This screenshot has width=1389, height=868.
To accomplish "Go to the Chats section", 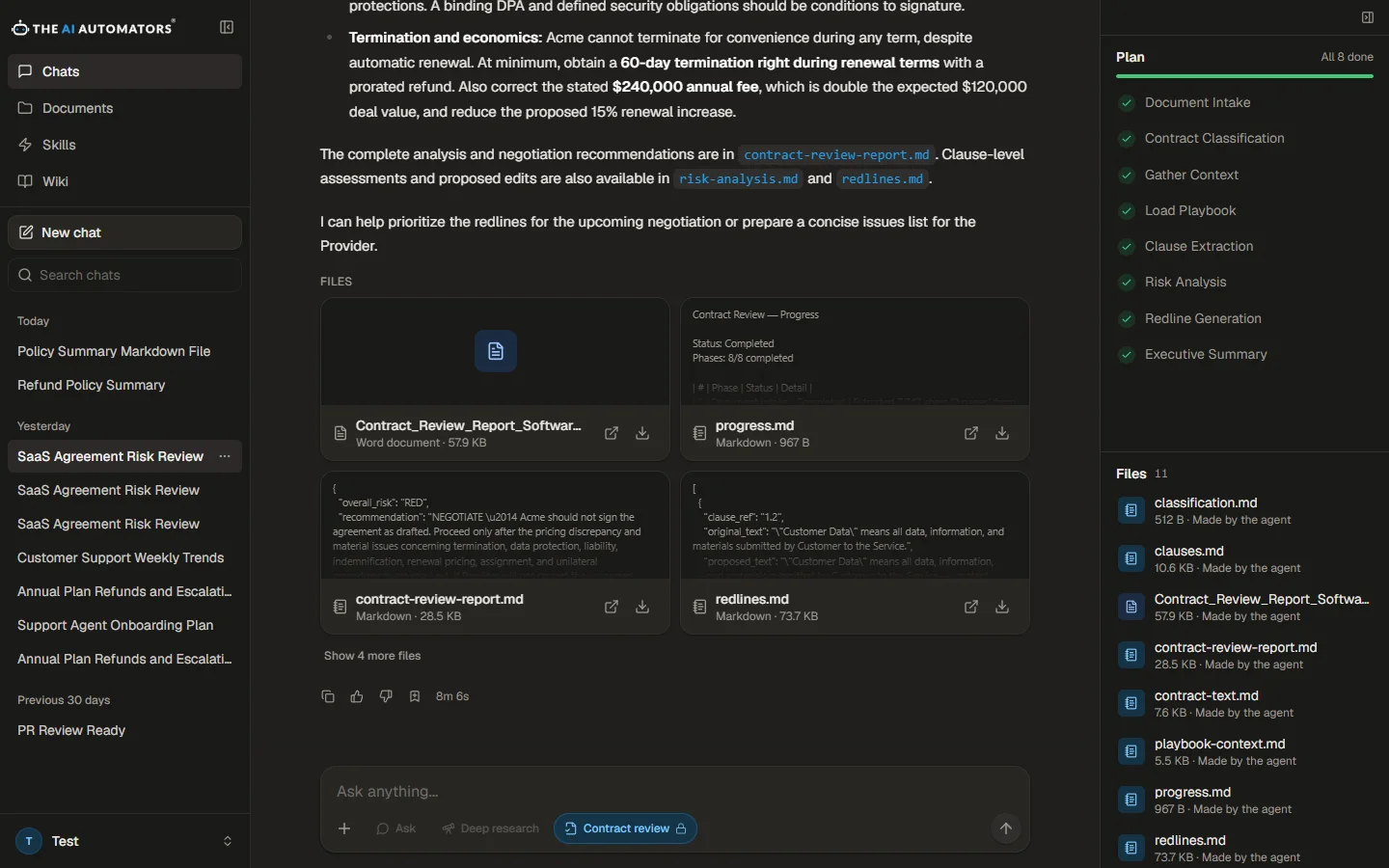I will click(x=125, y=71).
